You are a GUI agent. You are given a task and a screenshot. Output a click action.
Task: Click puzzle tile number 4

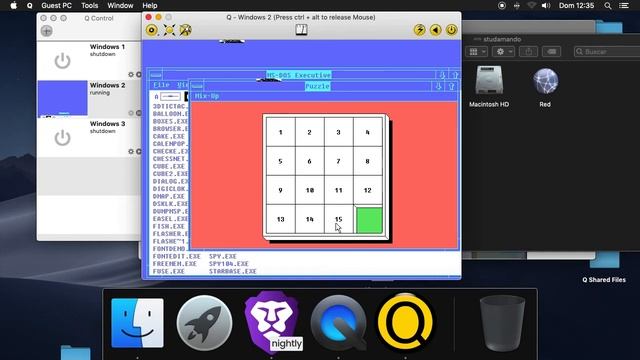point(367,132)
